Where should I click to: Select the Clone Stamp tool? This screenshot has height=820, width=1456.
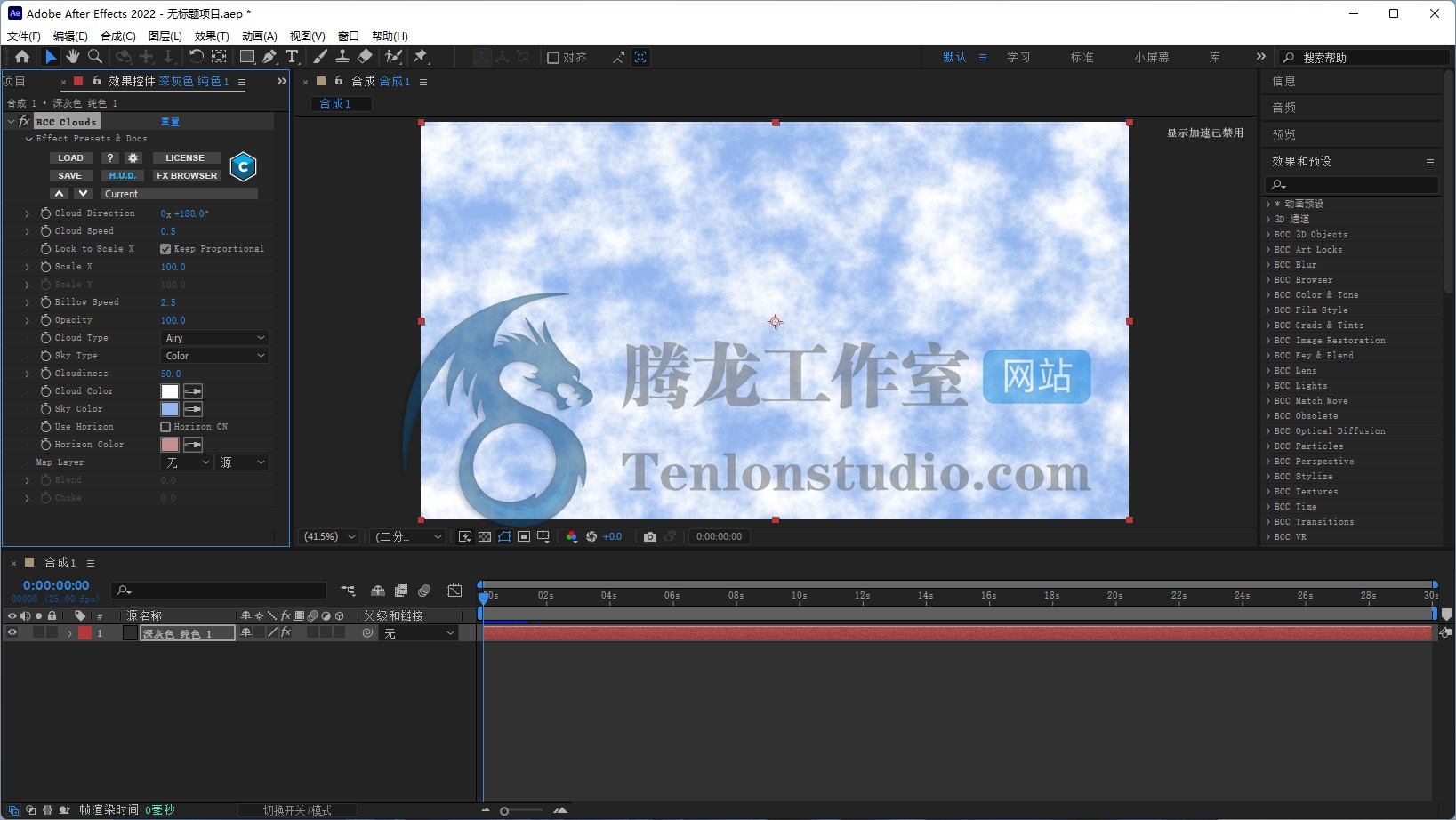(x=342, y=57)
